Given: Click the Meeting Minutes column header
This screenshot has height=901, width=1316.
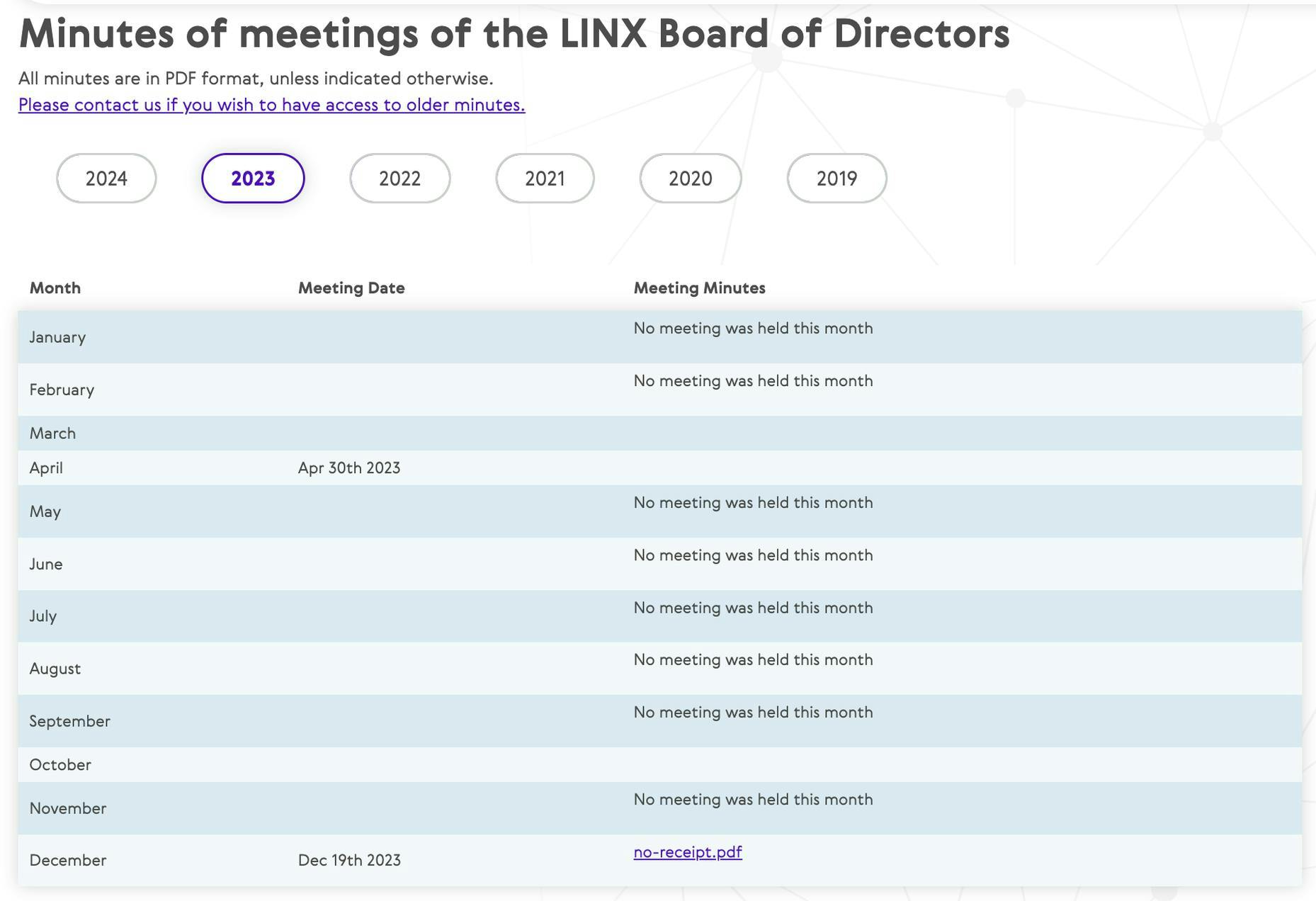Looking at the screenshot, I should pos(700,288).
